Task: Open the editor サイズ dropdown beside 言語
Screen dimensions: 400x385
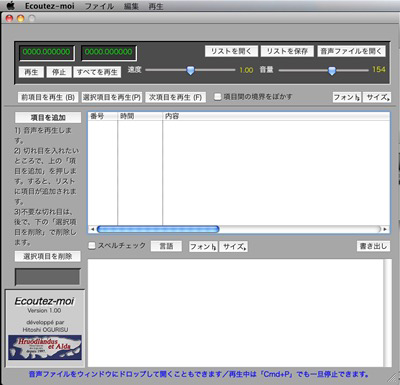Action: [x=233, y=247]
